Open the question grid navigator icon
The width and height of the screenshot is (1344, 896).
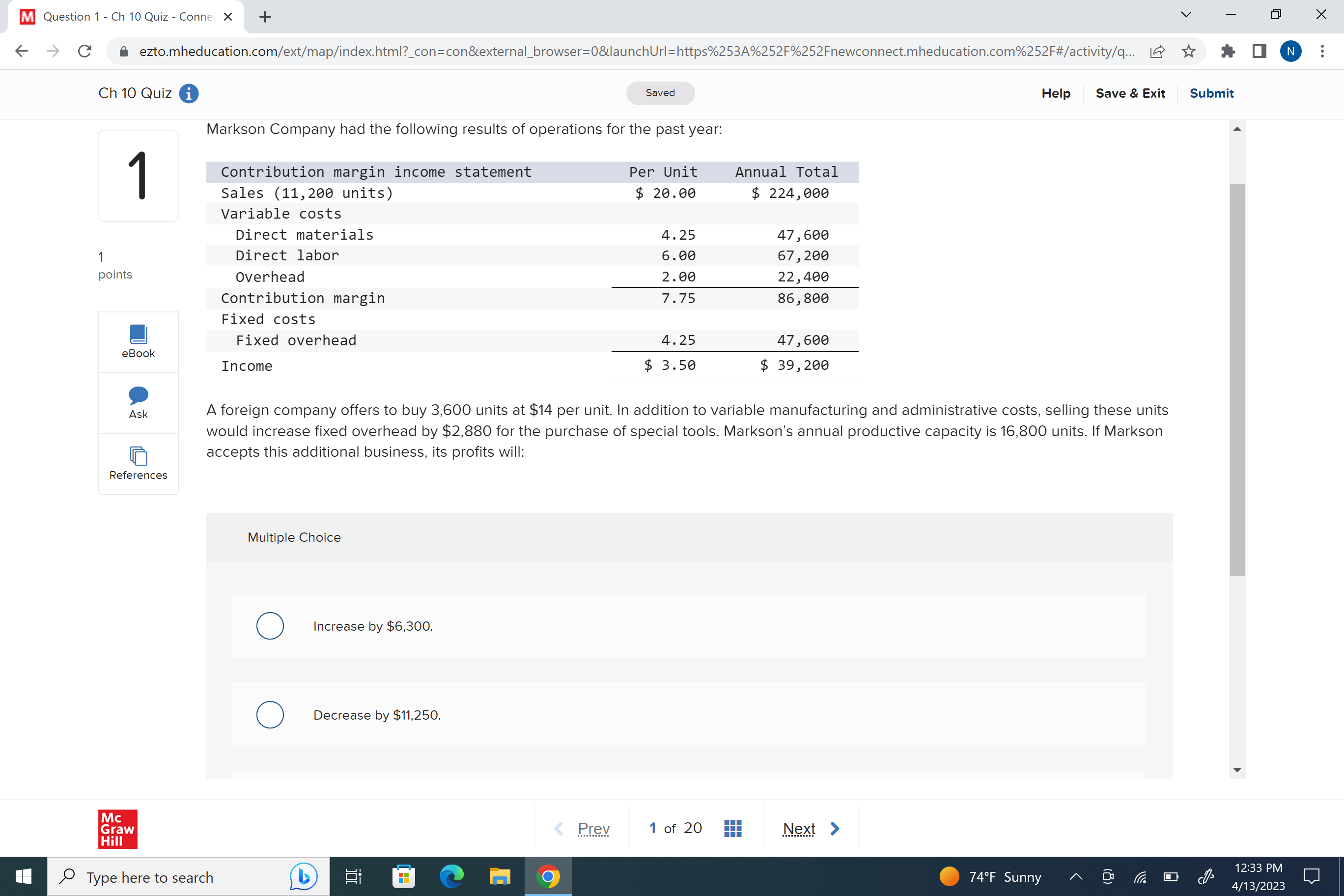pos(732,828)
